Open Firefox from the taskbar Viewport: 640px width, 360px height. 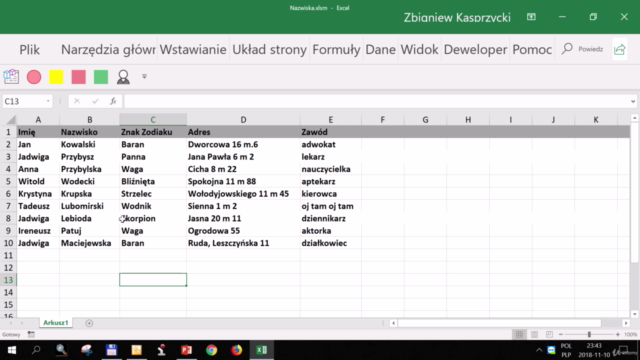[236, 350]
